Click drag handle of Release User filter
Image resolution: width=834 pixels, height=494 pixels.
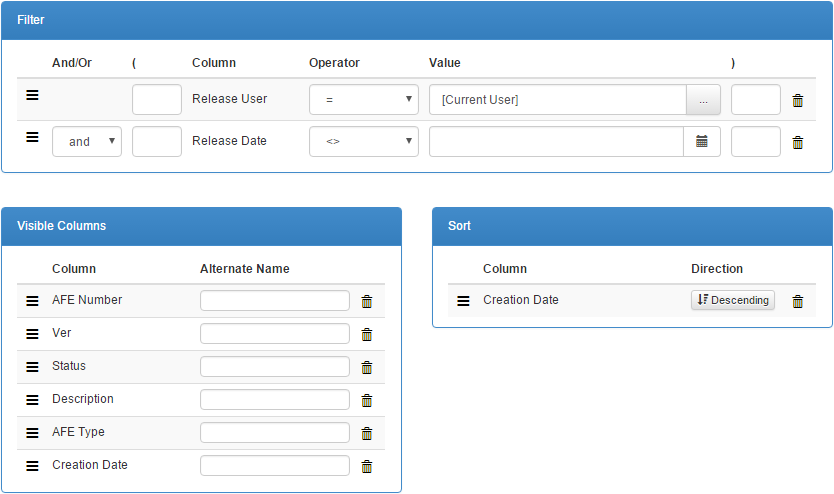pos(32,95)
